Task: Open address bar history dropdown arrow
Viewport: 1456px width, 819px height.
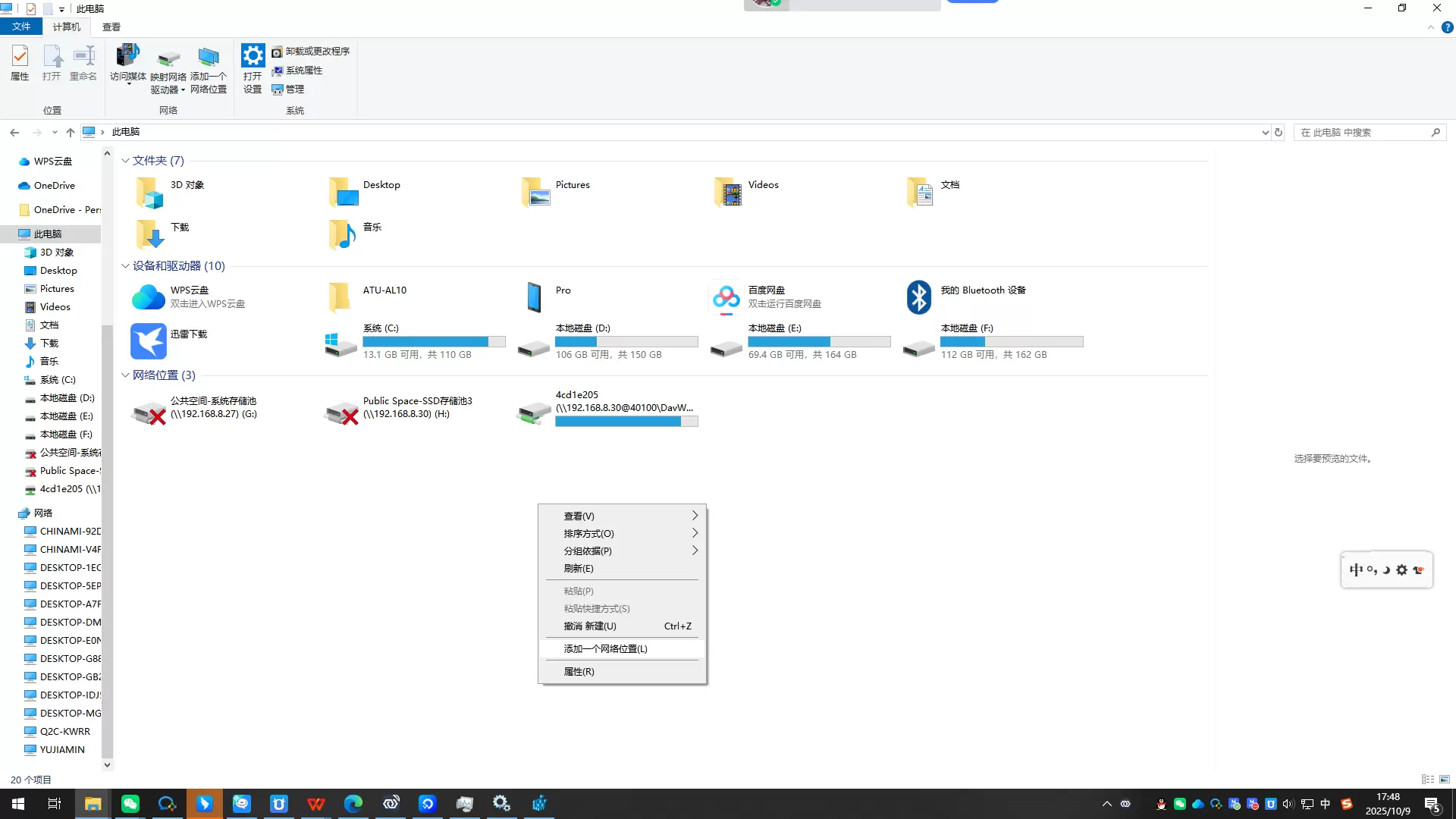Action: (1265, 132)
